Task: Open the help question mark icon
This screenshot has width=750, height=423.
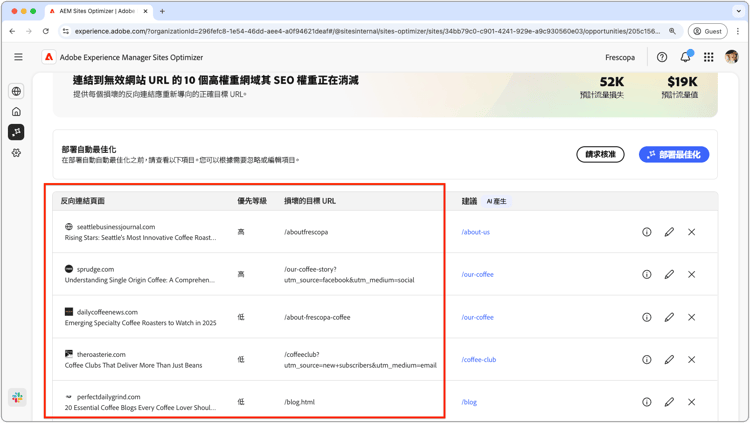Action: pyautogui.click(x=662, y=57)
